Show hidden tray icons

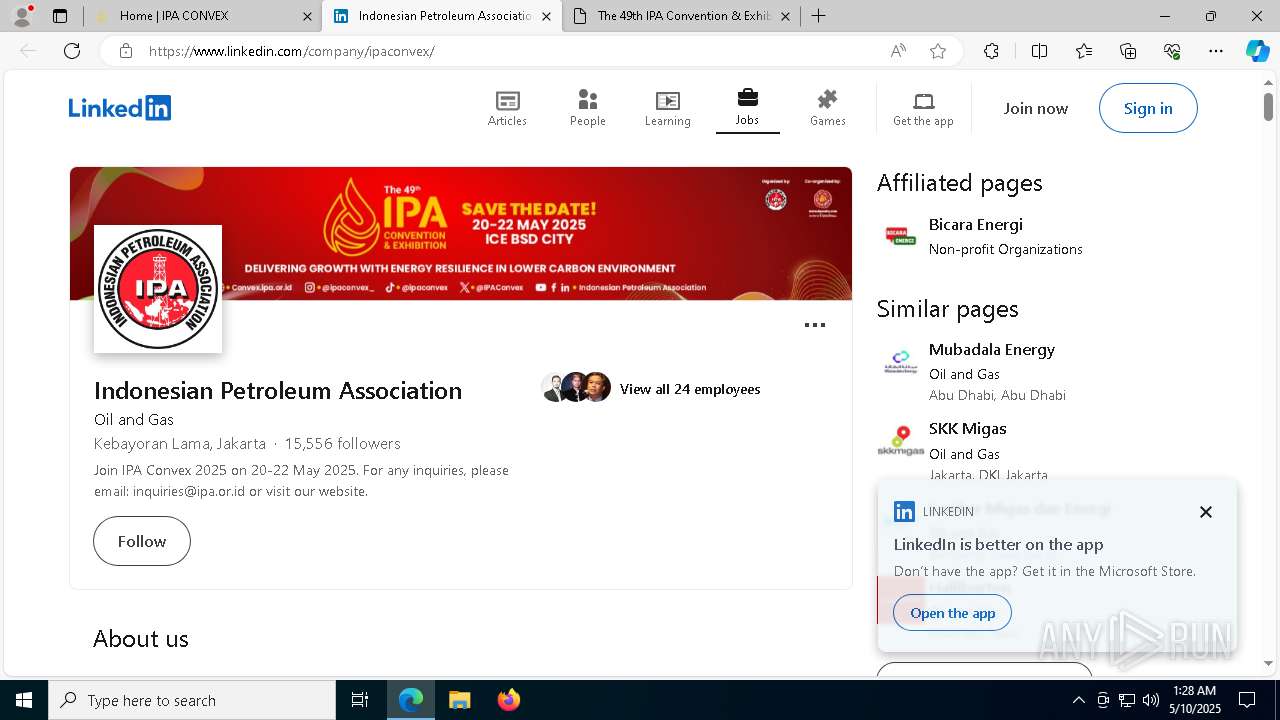coord(1078,700)
